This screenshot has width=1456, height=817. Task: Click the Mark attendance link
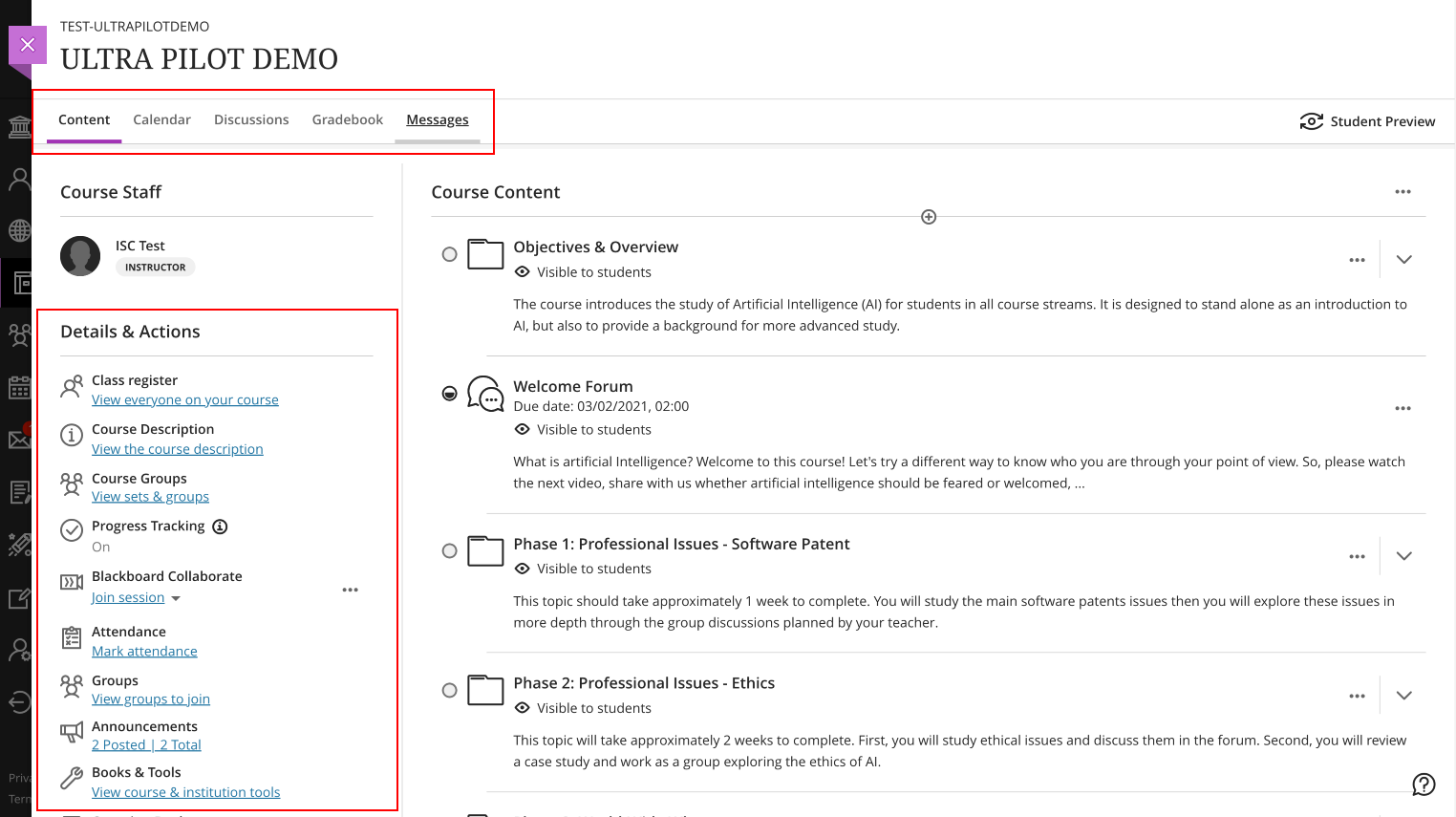[x=144, y=652]
